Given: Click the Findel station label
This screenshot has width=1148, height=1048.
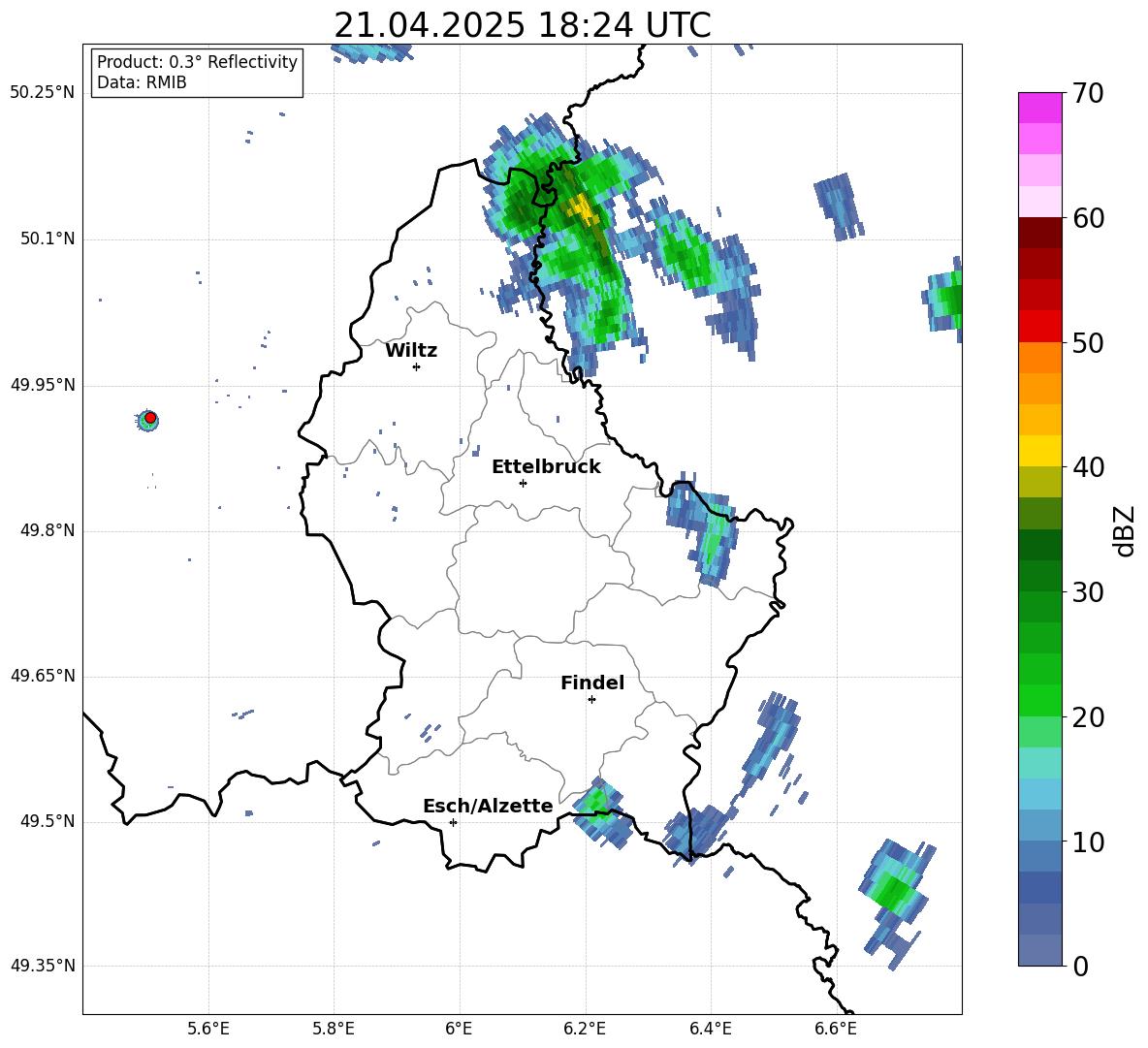Looking at the screenshot, I should (x=592, y=683).
